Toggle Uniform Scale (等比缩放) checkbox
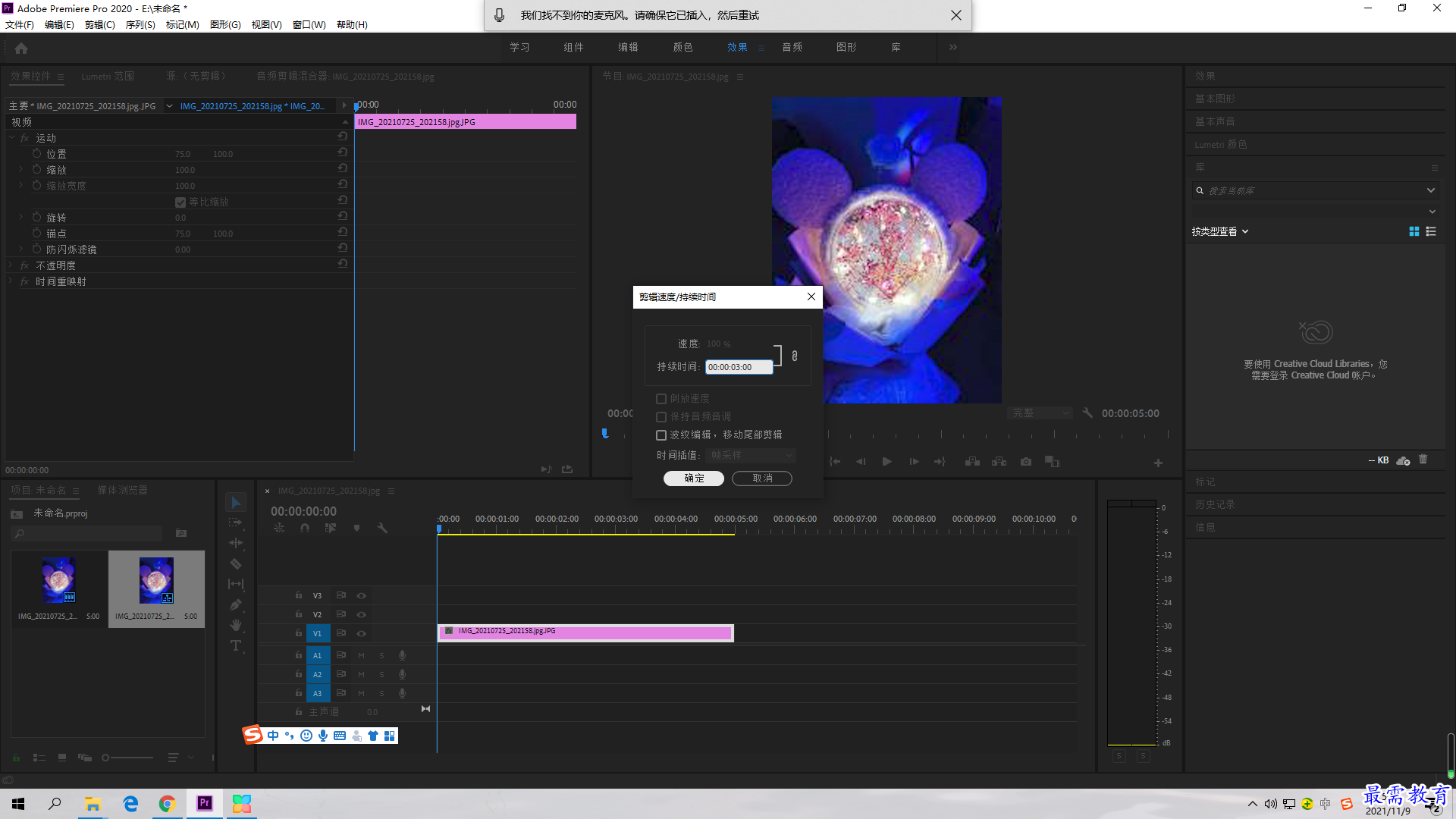Screen dimensions: 1456x819 pos(180,202)
